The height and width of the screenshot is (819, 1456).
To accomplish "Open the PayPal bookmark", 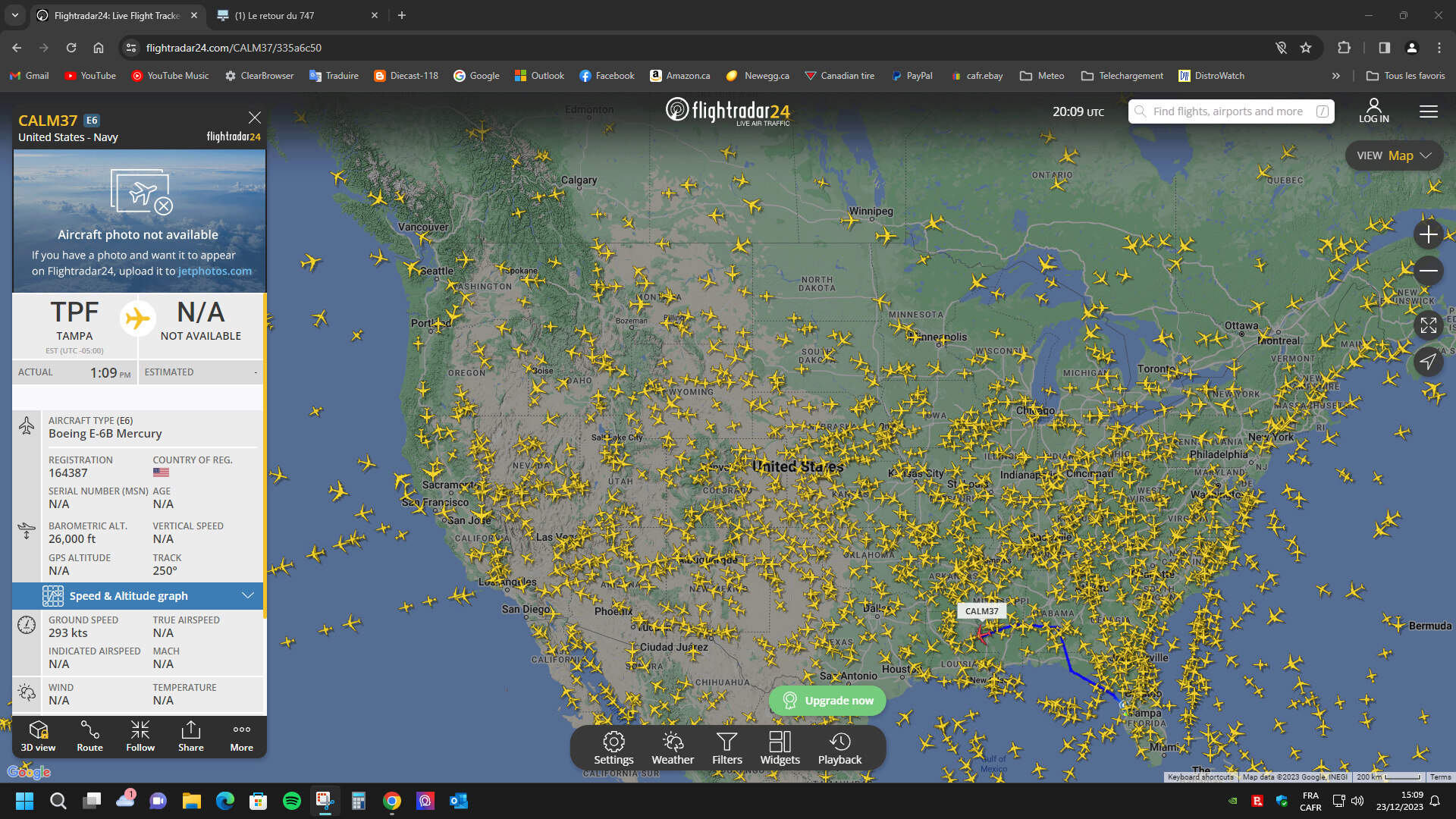I will [x=912, y=76].
